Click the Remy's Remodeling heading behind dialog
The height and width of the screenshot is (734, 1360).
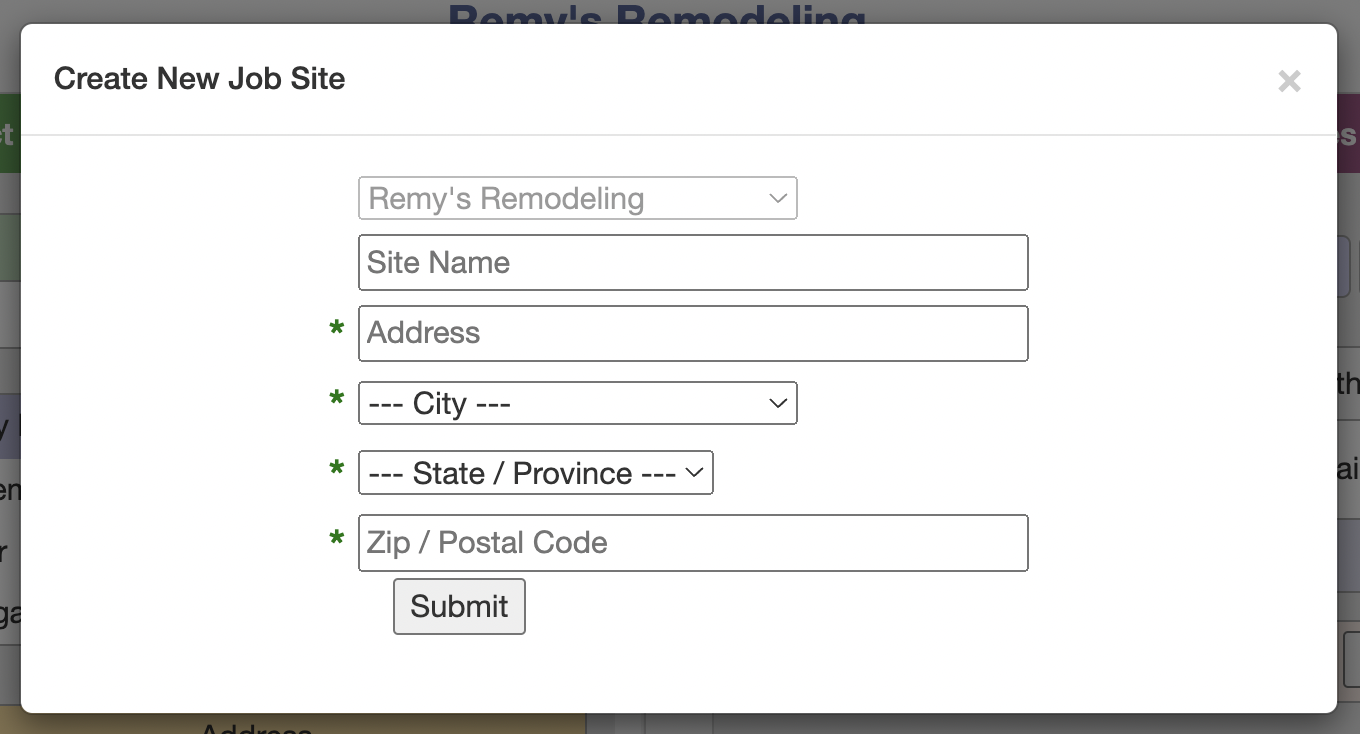pyautogui.click(x=656, y=14)
